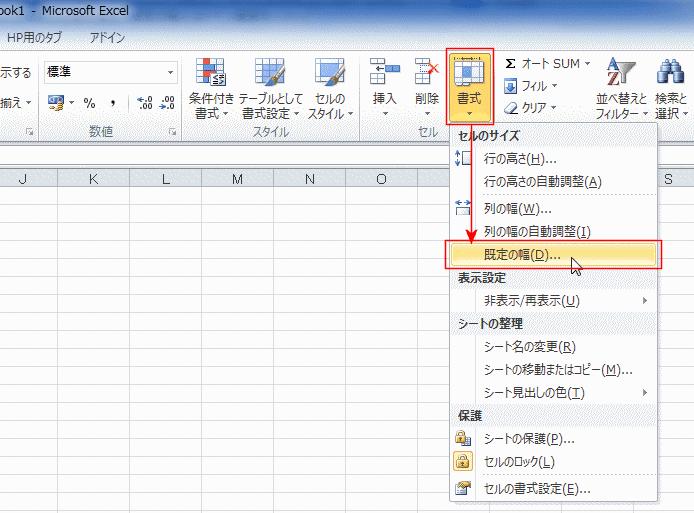Click the シートの保護 padlock icon
Screen dimensions: 694x513
pos(463,438)
